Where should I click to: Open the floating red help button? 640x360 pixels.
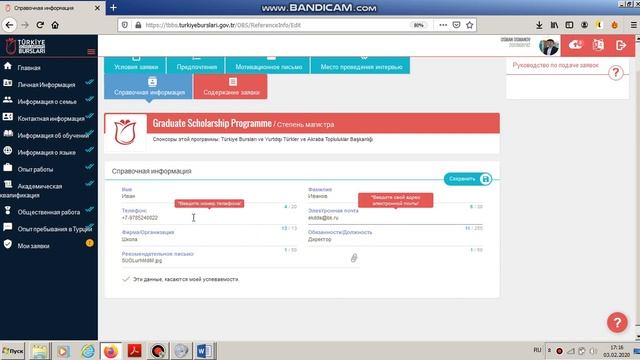click(617, 323)
